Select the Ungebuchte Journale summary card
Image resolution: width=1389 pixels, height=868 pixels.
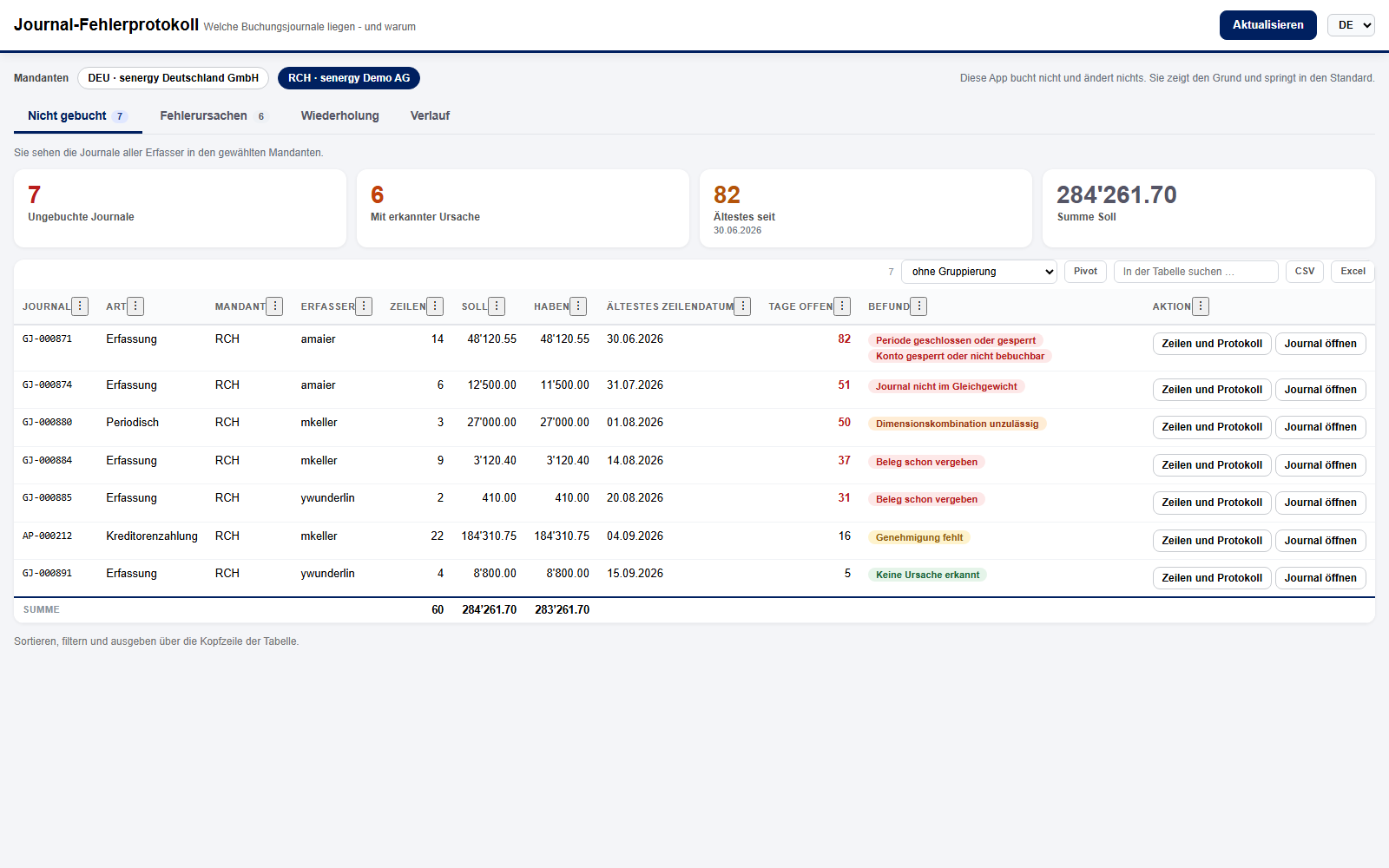(x=180, y=208)
